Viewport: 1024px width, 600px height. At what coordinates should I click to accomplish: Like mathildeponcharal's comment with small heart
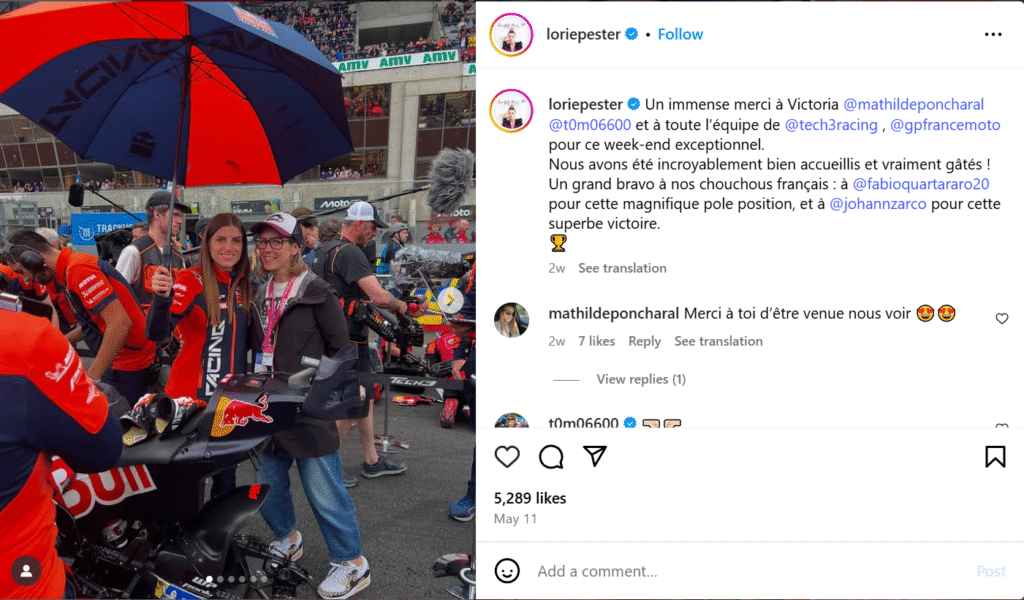(1002, 319)
